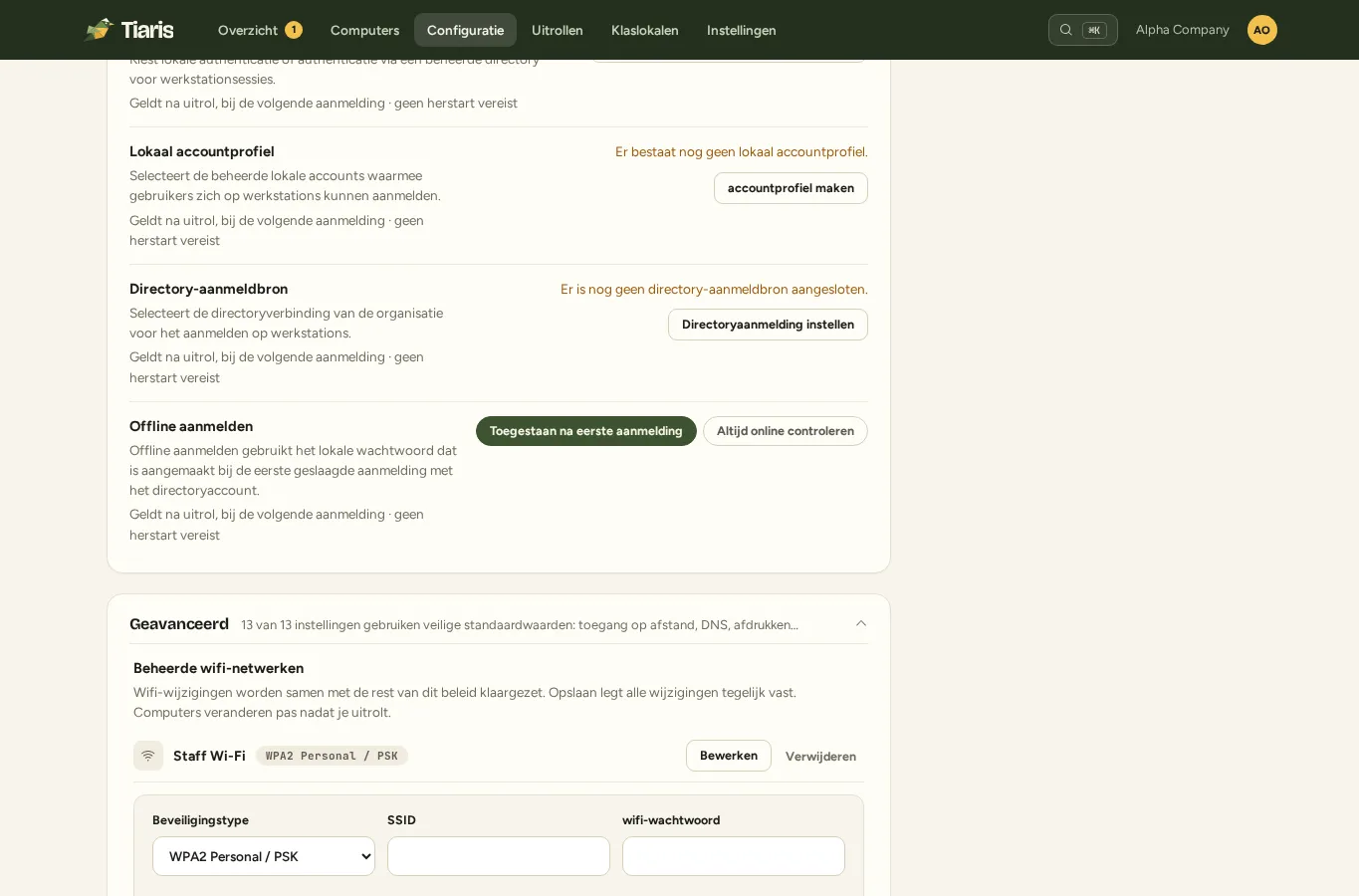Open Instellingen in the top navigation
1359x896 pixels.
[742, 30]
